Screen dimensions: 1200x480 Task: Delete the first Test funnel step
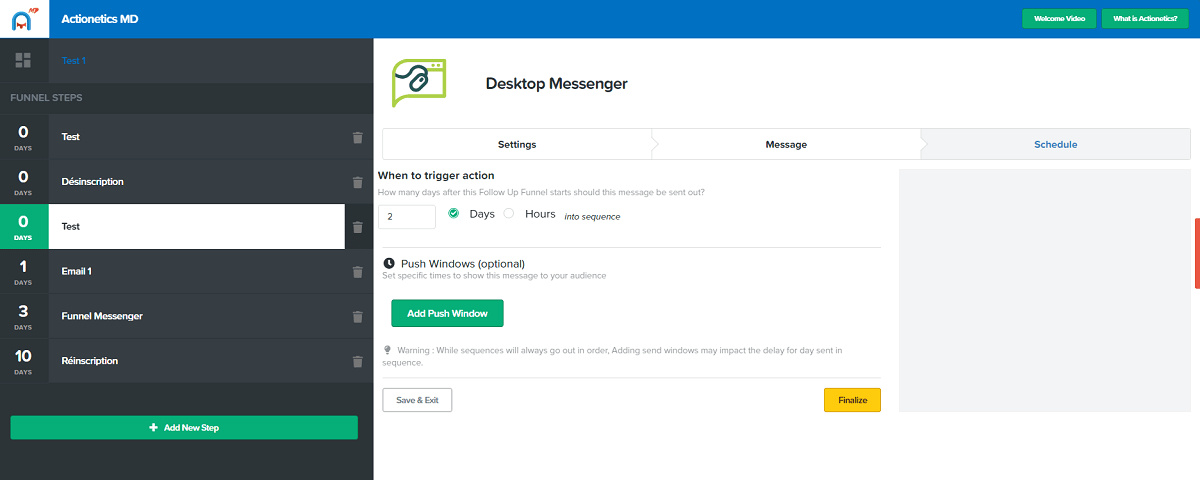point(358,138)
